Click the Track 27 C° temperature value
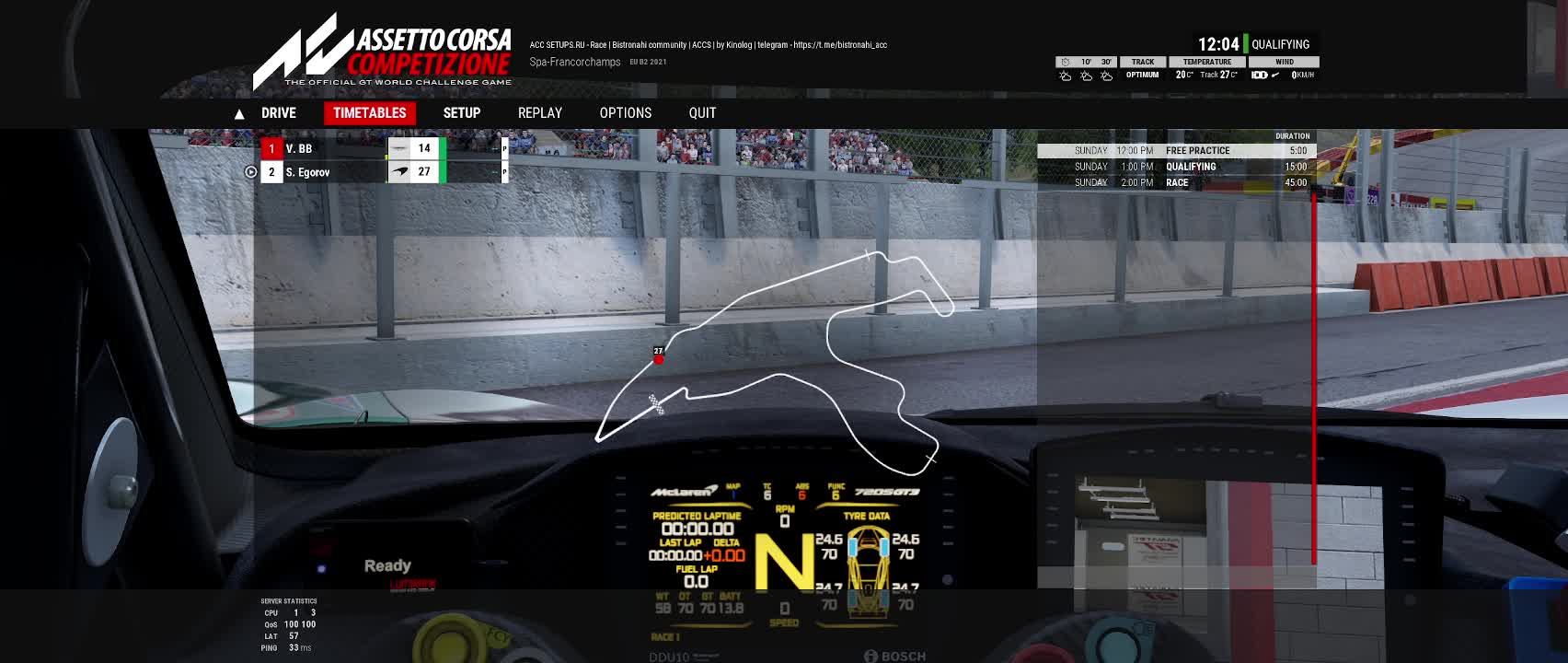1568x663 pixels. [x=1218, y=76]
